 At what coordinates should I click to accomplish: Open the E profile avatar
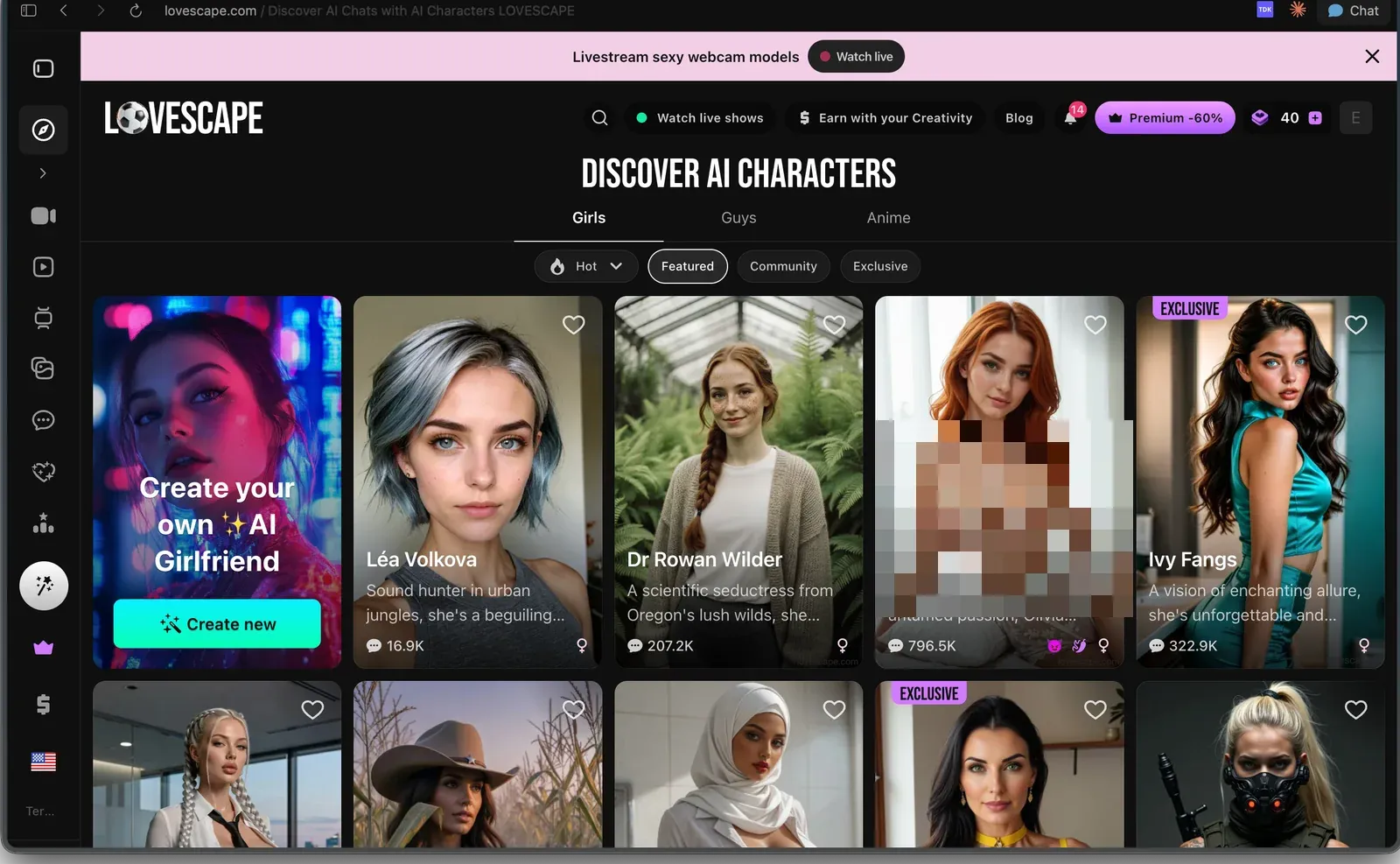[1355, 117]
